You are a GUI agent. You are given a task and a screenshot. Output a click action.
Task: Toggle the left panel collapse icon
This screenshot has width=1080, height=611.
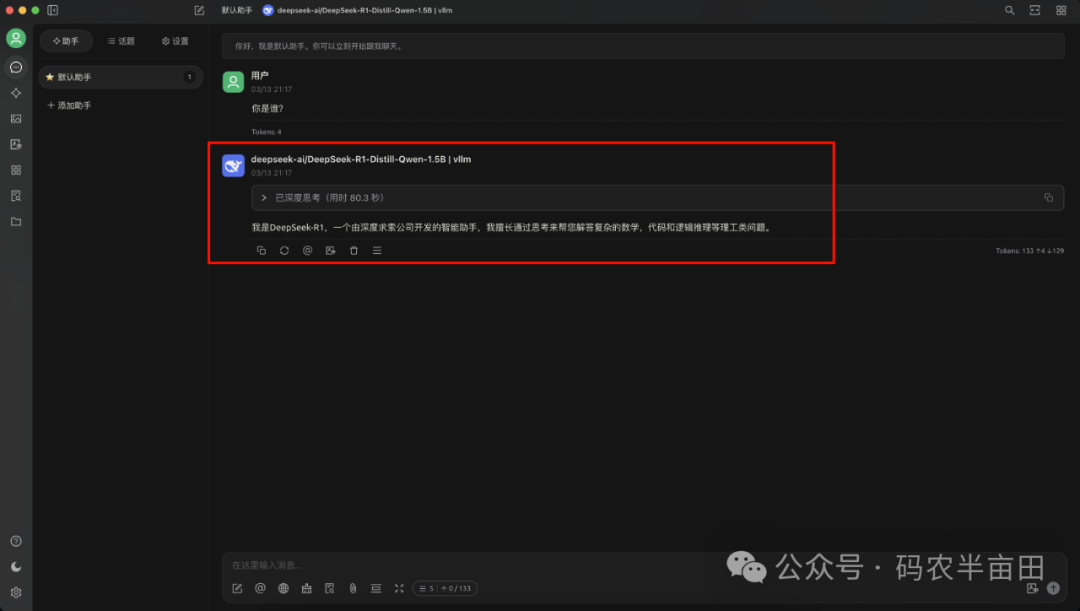pos(52,10)
